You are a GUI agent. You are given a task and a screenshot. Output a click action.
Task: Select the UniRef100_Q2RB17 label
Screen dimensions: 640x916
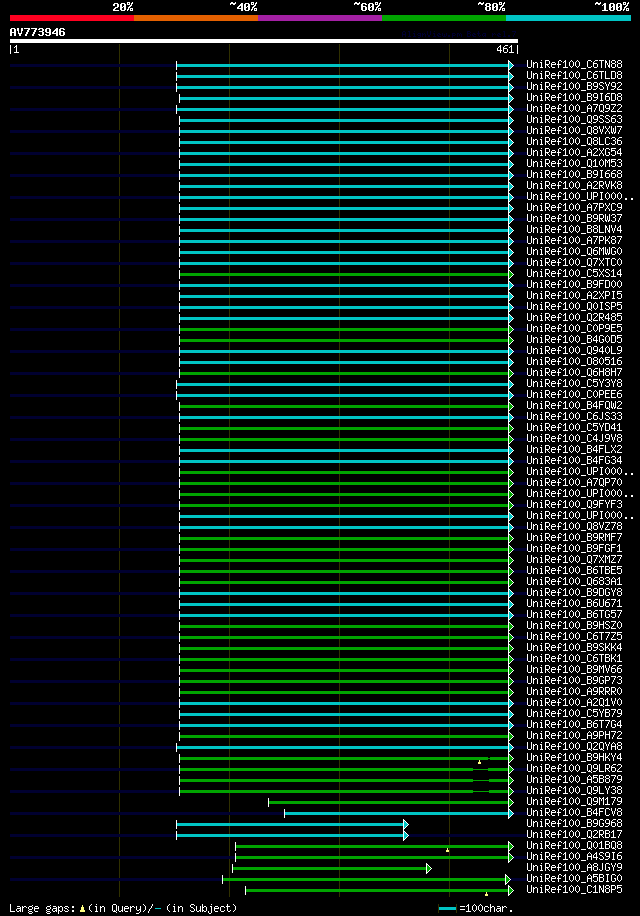574,835
